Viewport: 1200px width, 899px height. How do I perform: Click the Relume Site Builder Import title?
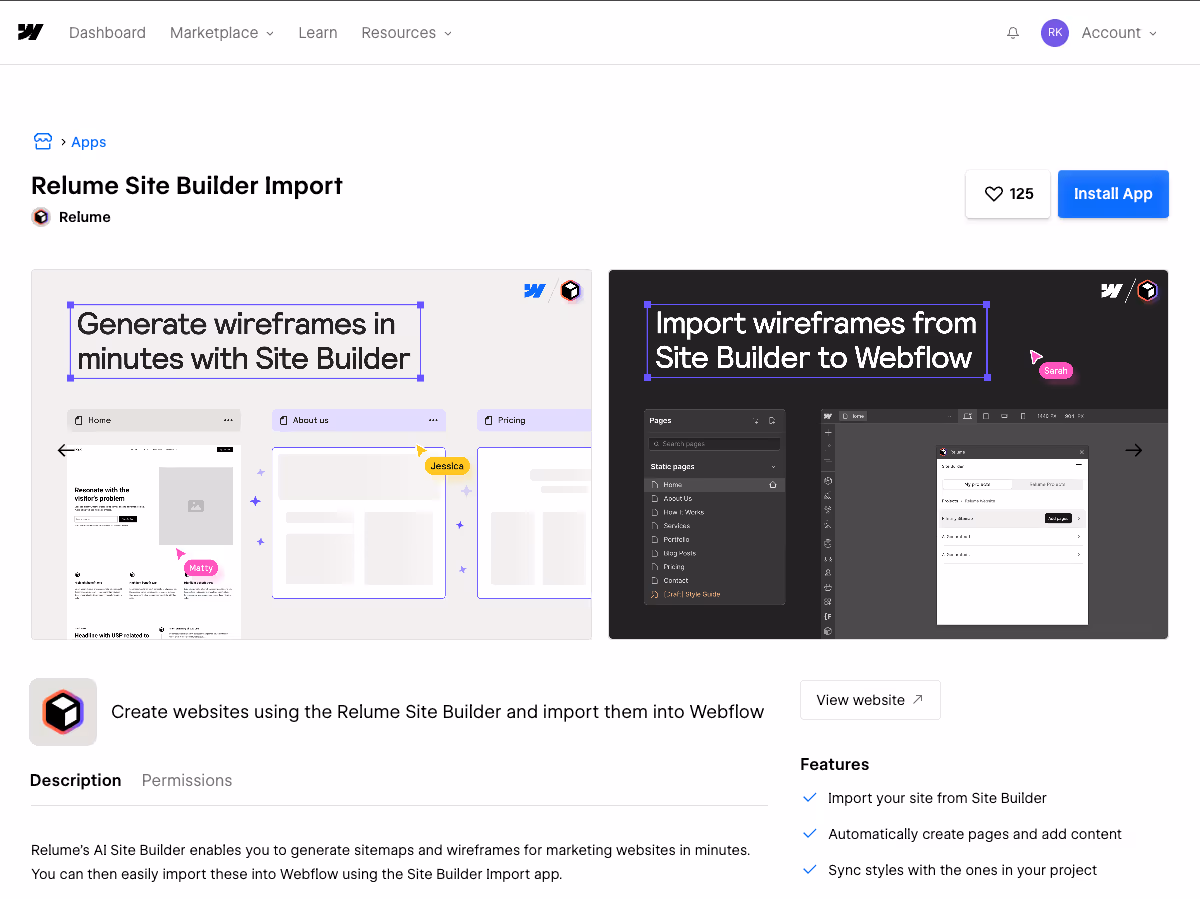pos(187,186)
